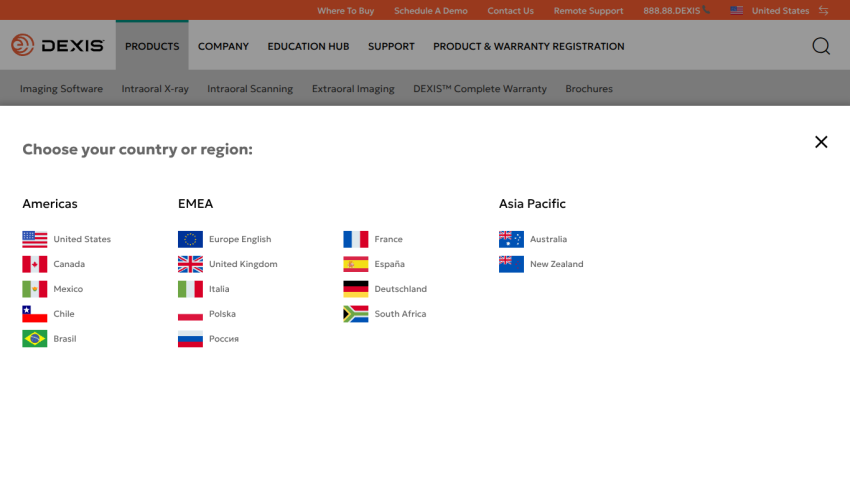Click the DEXIS logo
Viewport: 850px width, 478px height.
[58, 45]
